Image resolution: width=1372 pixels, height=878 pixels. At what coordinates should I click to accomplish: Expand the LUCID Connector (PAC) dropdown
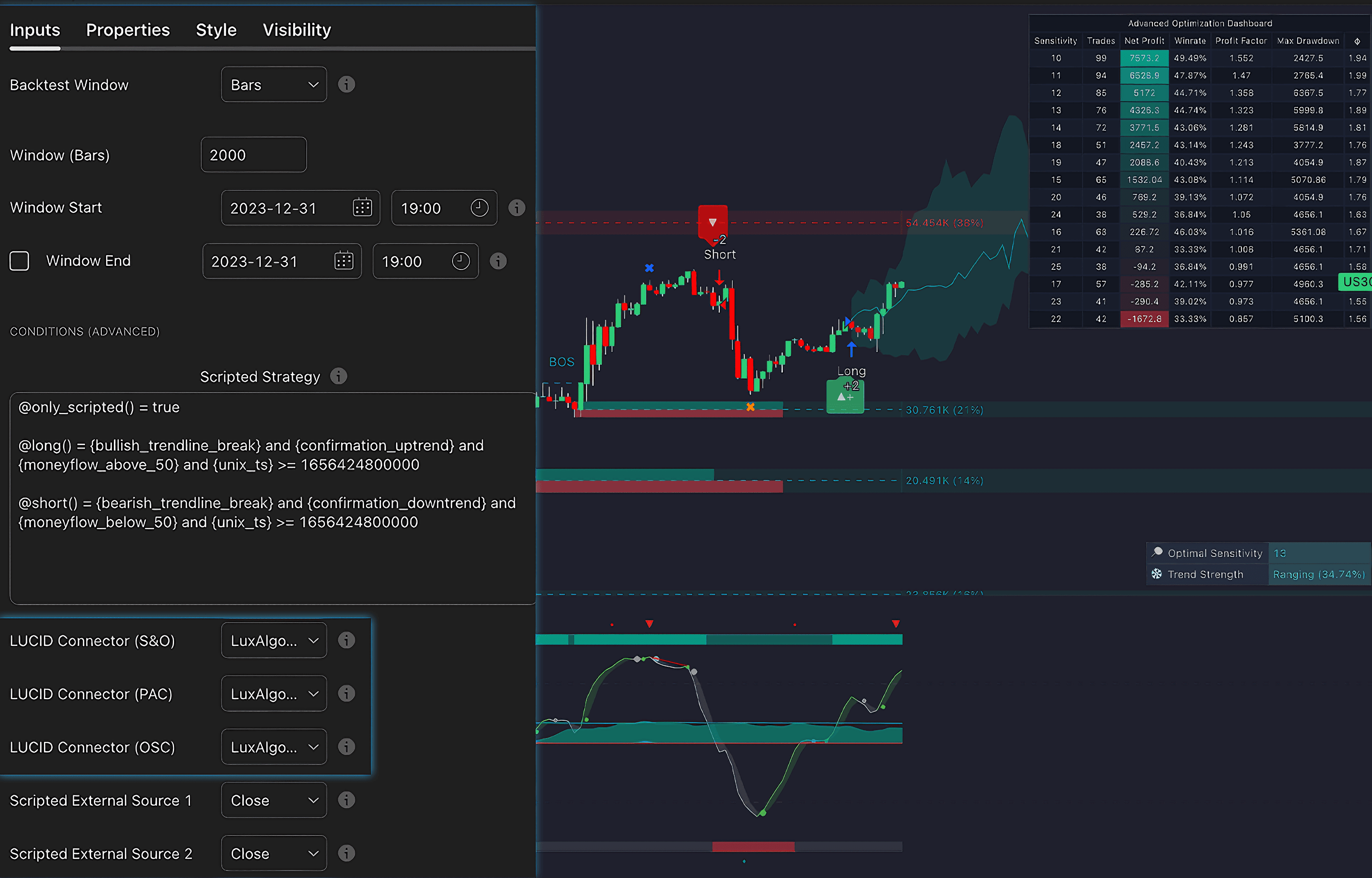274,693
